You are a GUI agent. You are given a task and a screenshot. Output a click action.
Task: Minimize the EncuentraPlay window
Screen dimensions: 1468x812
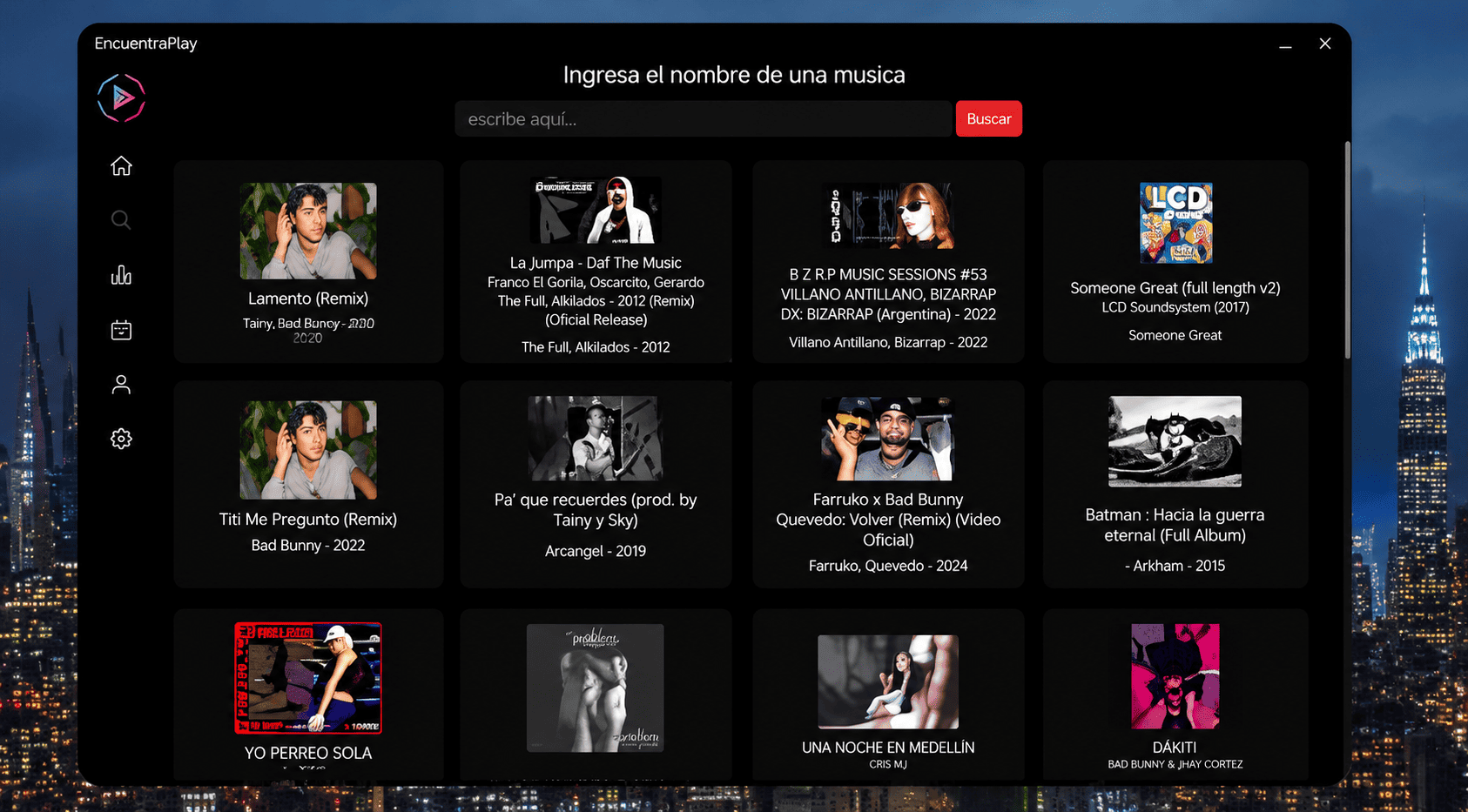1285,44
